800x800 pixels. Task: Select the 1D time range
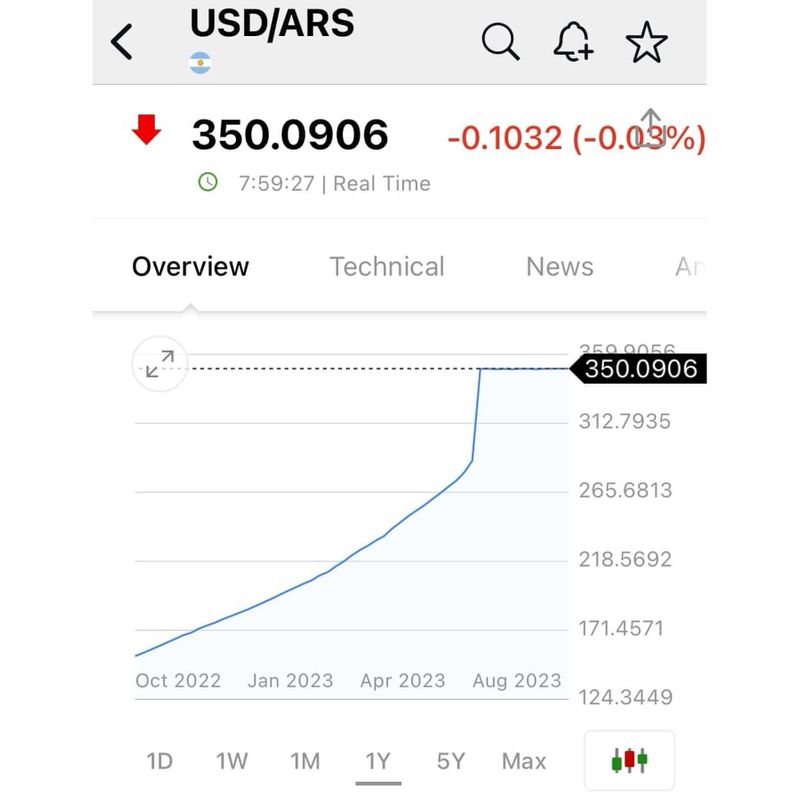tap(159, 761)
